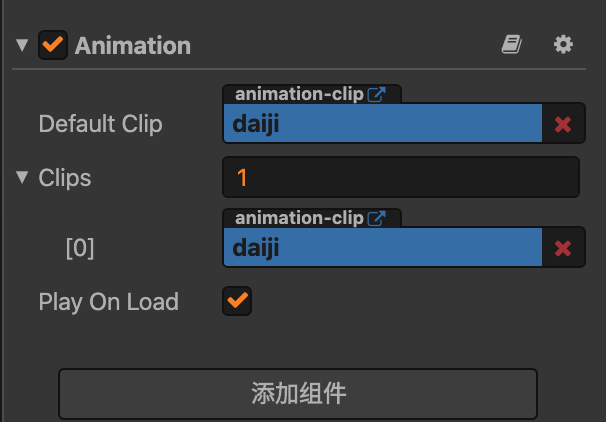
Task: Open the Animation component settings gear
Action: (x=564, y=45)
